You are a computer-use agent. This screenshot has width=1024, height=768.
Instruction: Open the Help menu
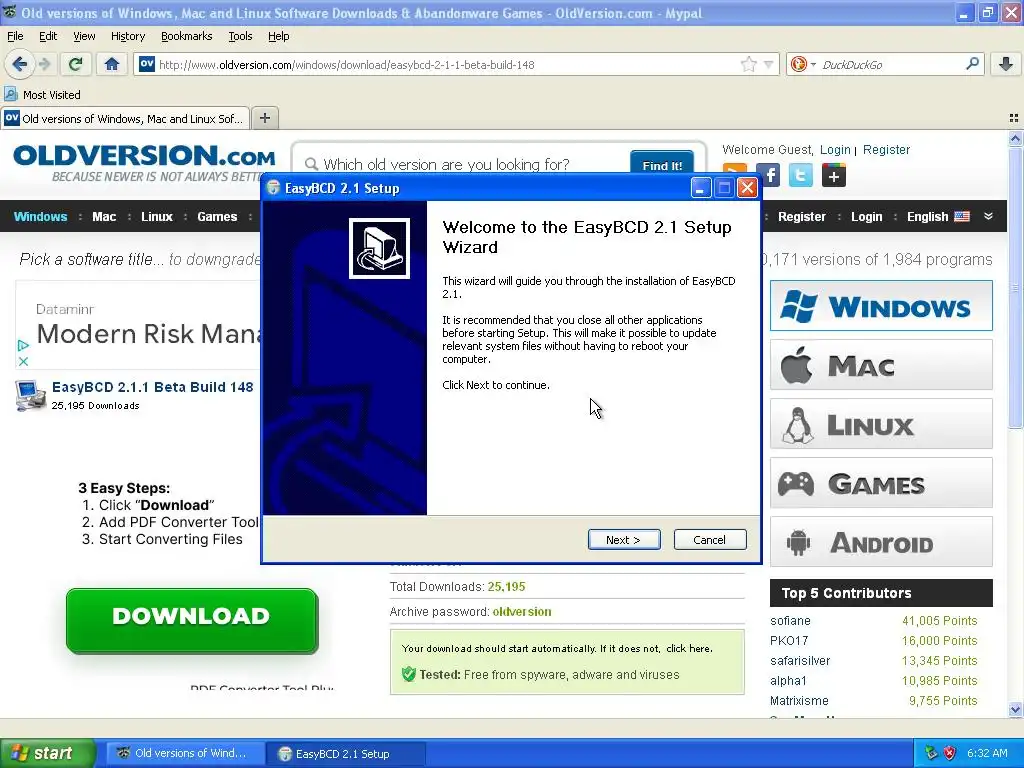coord(278,37)
